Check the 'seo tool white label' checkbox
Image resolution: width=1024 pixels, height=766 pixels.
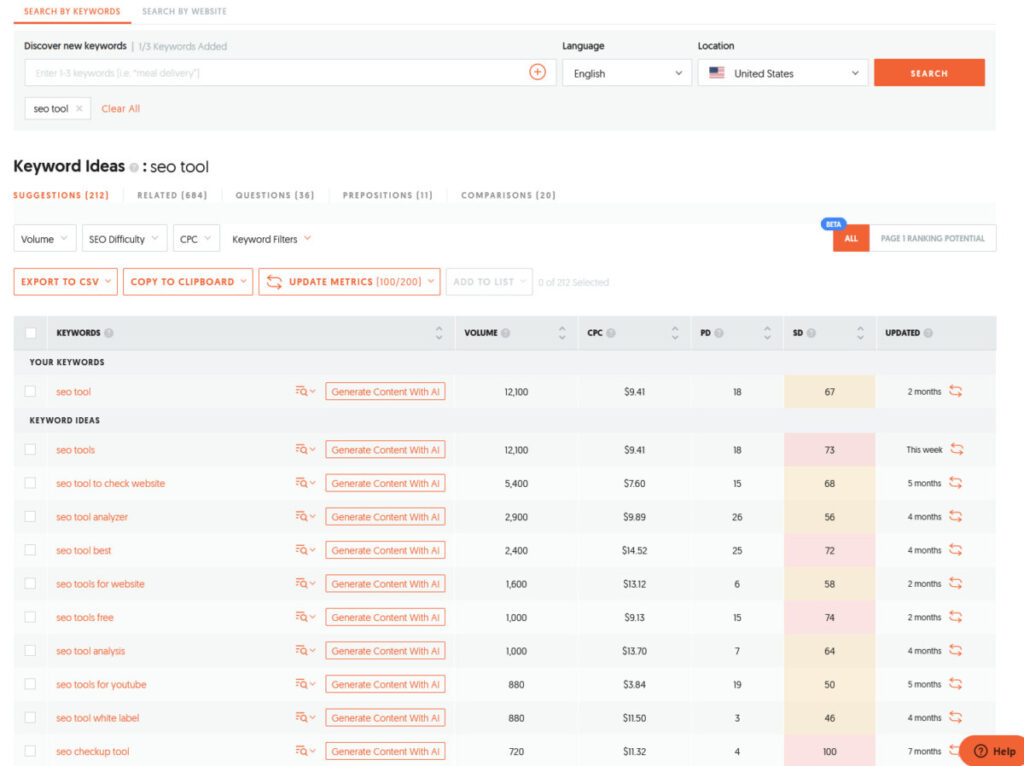point(30,717)
